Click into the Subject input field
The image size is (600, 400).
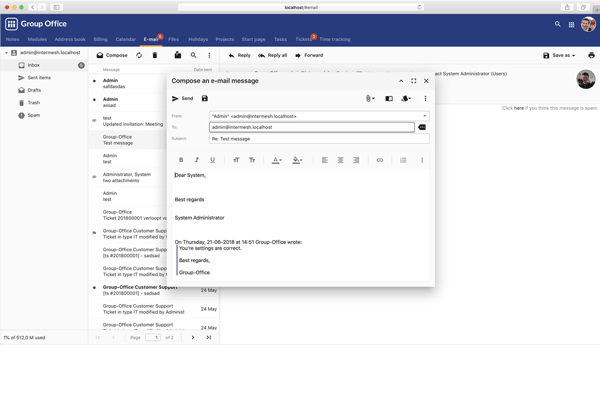coord(318,139)
